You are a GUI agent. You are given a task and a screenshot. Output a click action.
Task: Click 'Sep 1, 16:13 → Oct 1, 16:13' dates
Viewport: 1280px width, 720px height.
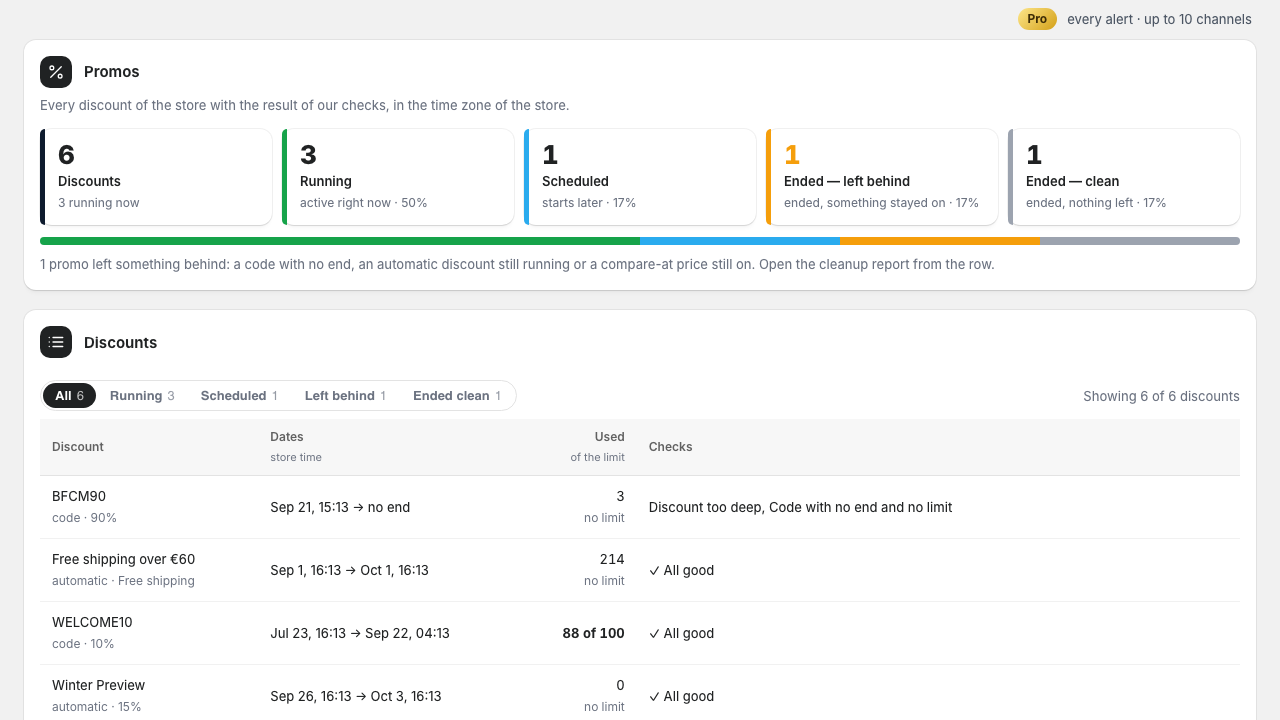click(x=349, y=570)
